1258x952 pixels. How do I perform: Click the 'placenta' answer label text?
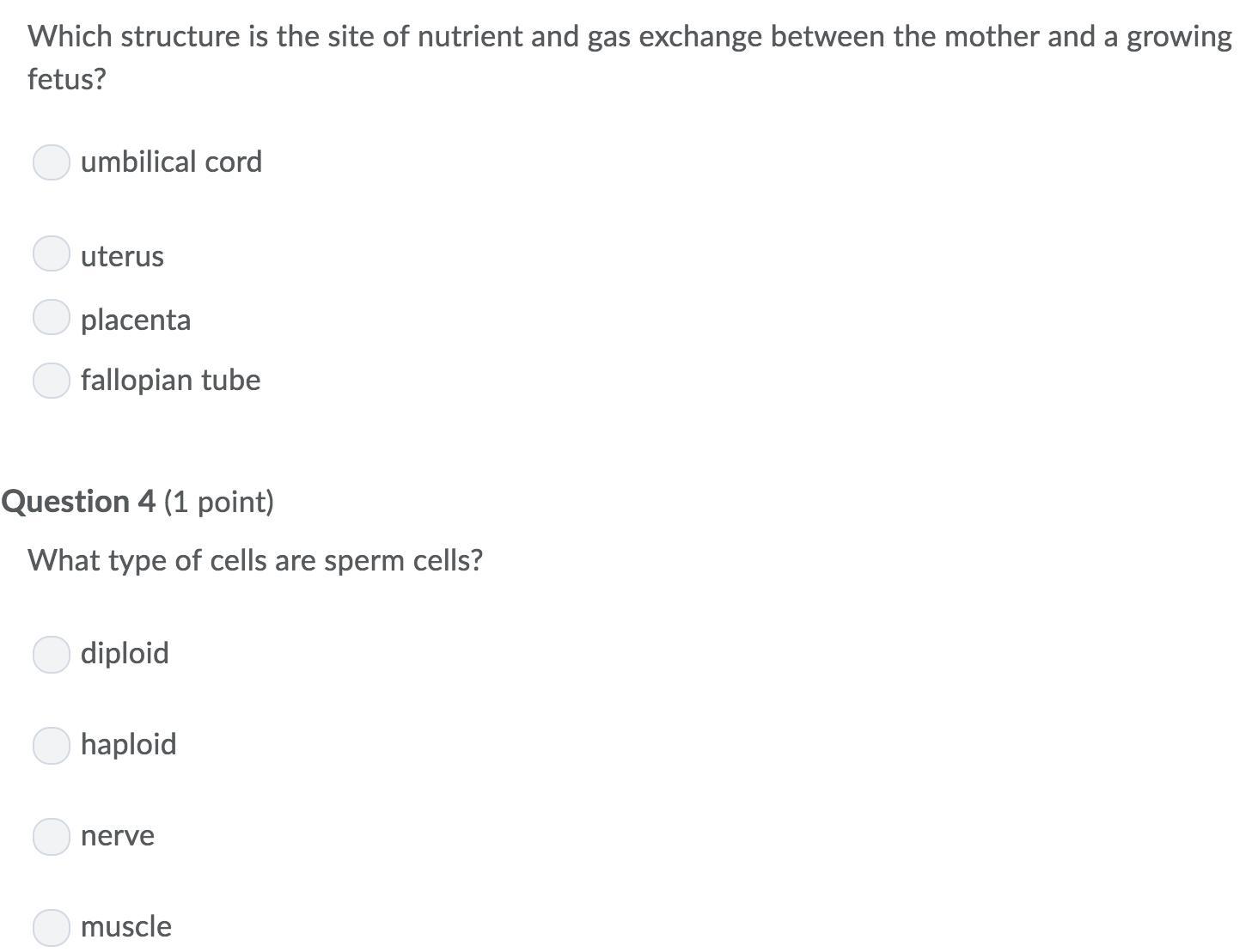pos(136,320)
